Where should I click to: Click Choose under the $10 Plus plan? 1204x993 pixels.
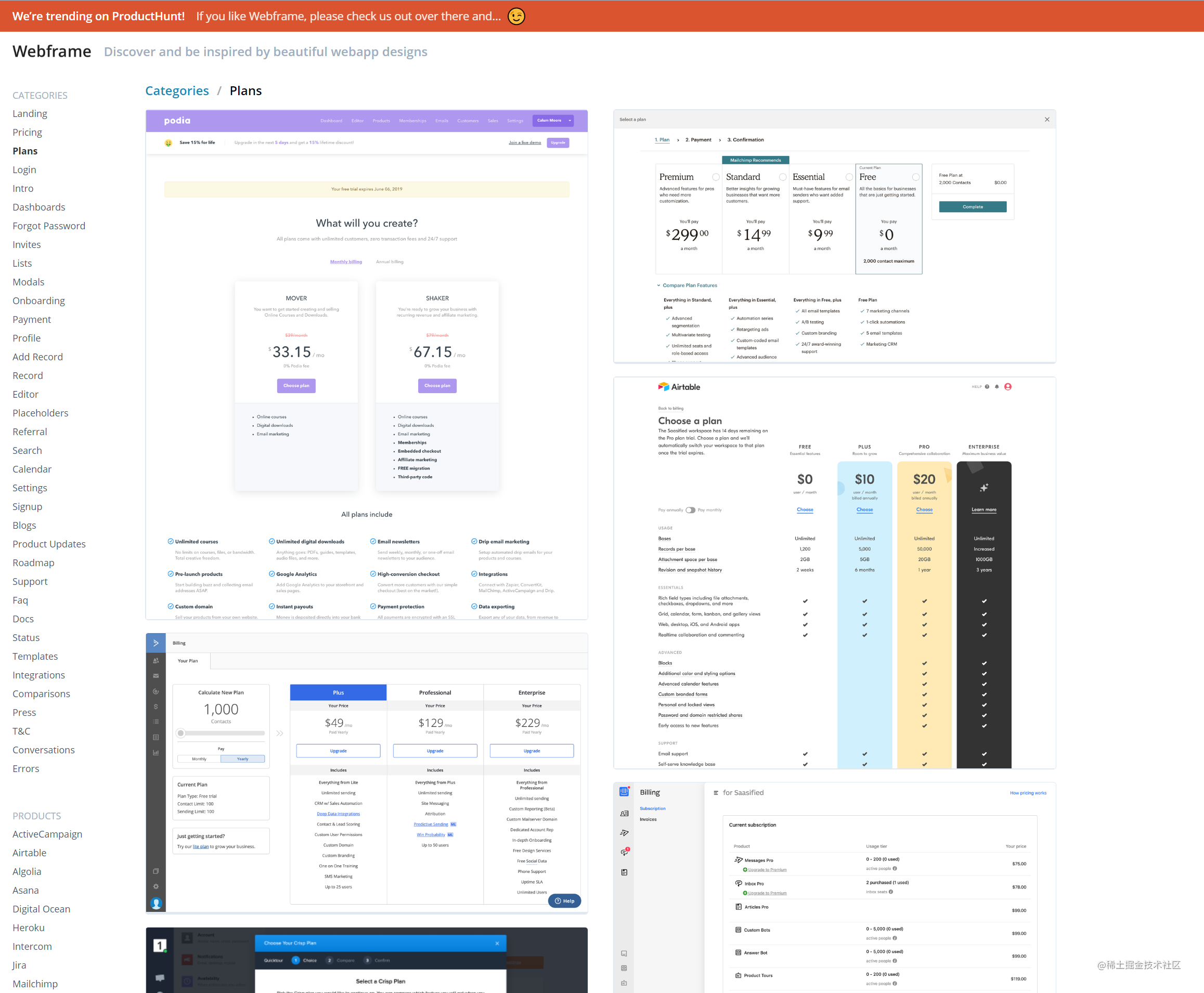(865, 509)
